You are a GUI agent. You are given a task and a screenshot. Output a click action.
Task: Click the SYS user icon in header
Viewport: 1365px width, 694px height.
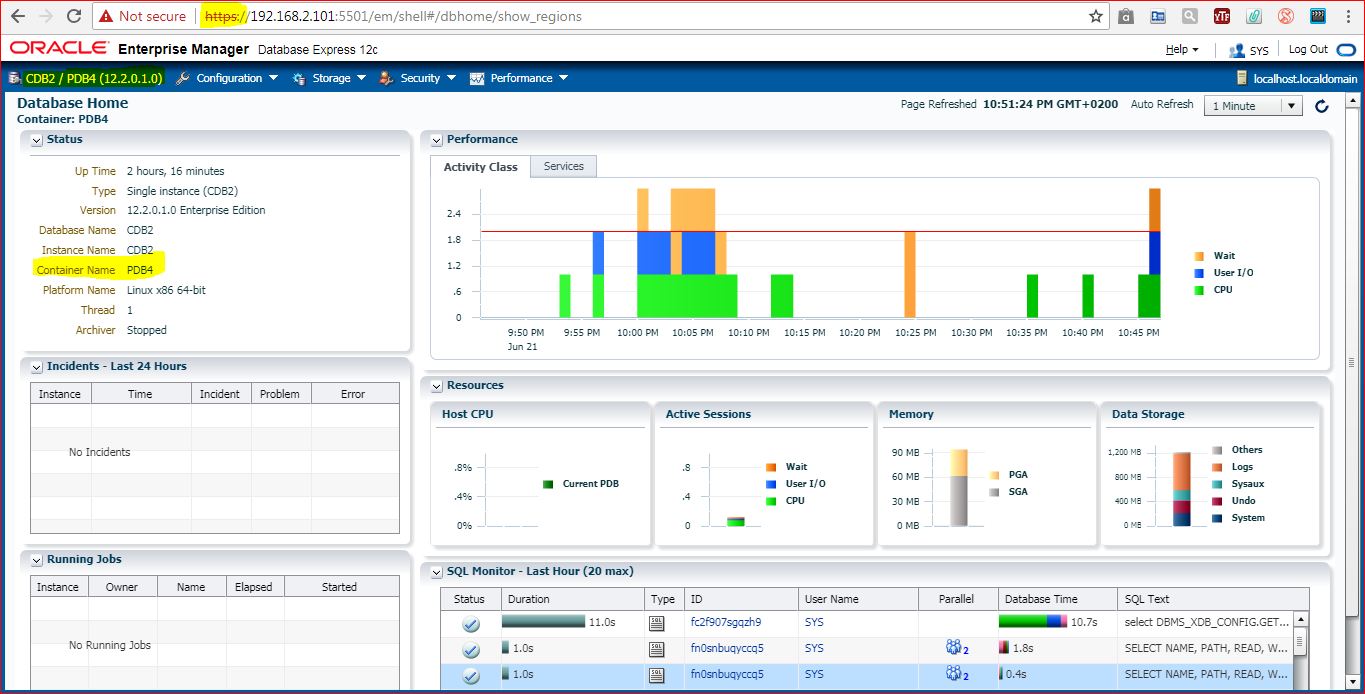1237,50
